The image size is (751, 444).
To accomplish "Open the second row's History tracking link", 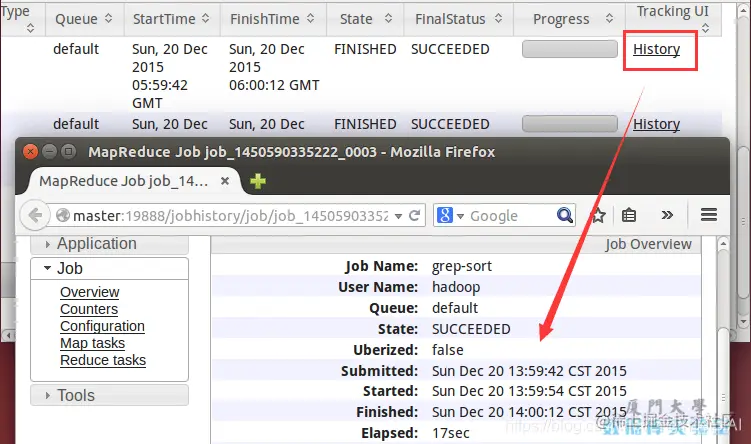I will point(656,124).
